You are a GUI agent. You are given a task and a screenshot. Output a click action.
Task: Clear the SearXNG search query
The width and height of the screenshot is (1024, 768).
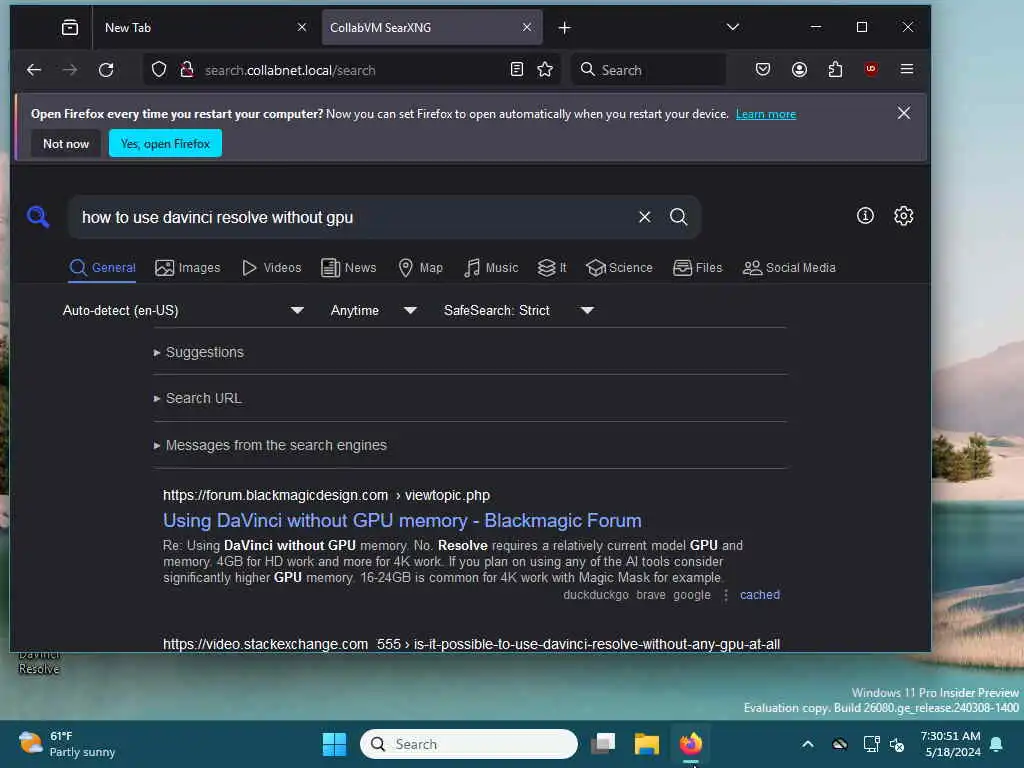645,217
